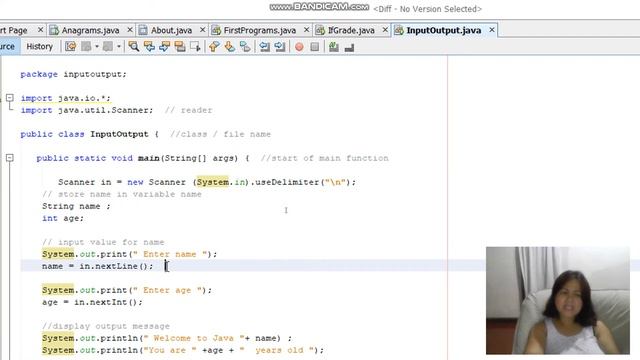The height and width of the screenshot is (360, 640).
Task: Open the Forward navigation dropdown arrow
Action: point(119,47)
